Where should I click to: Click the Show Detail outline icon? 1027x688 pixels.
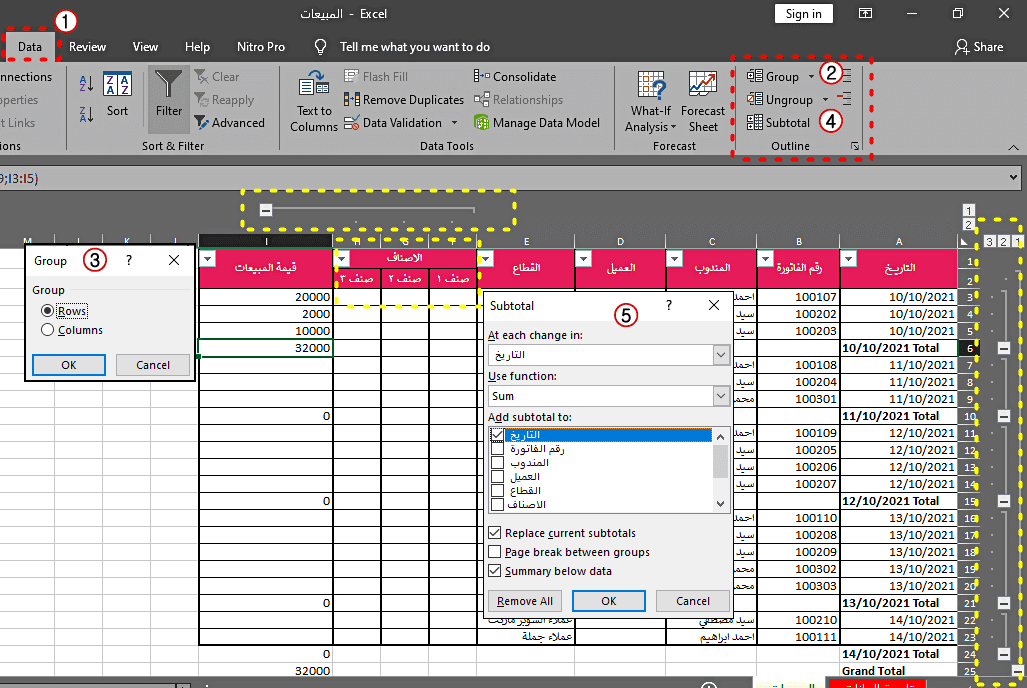click(x=848, y=77)
